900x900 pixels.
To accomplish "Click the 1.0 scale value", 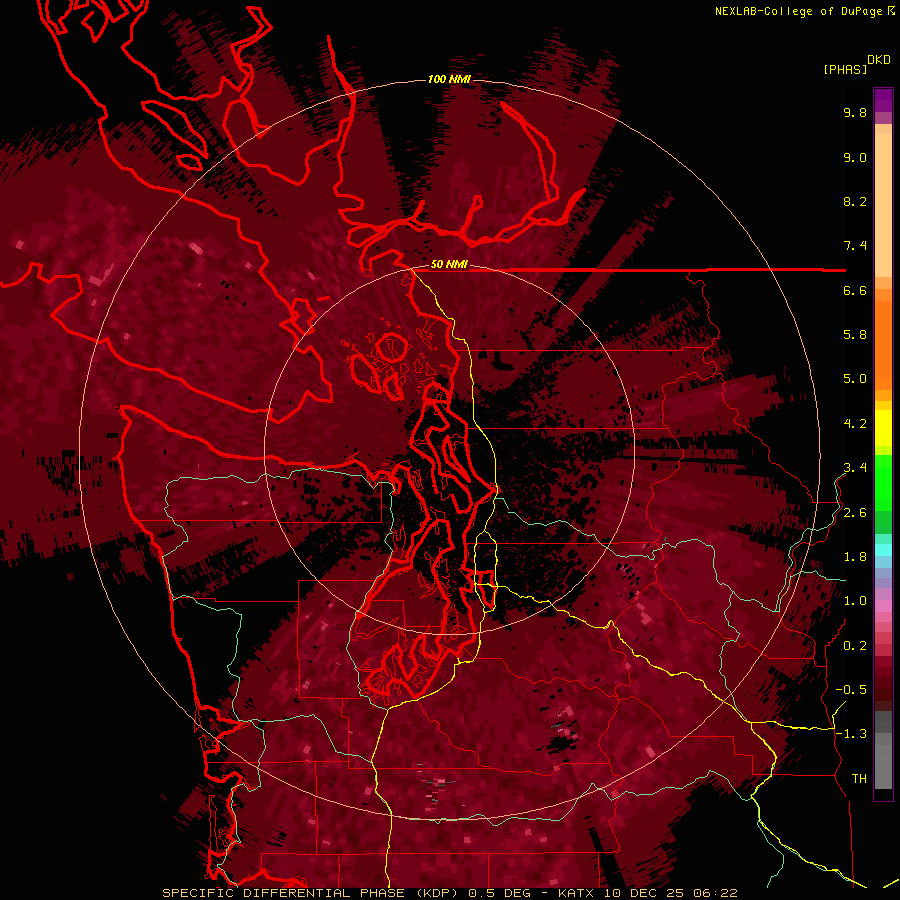I will (x=855, y=601).
